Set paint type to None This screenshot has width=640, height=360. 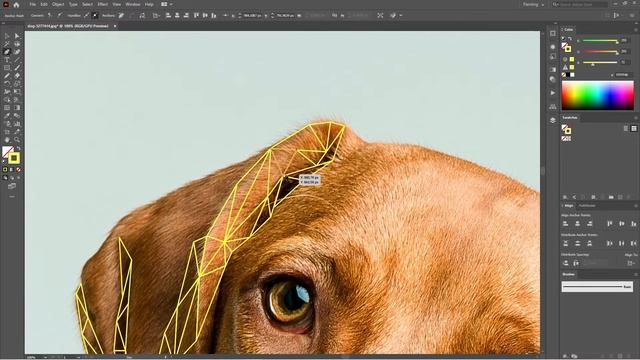pos(18,169)
